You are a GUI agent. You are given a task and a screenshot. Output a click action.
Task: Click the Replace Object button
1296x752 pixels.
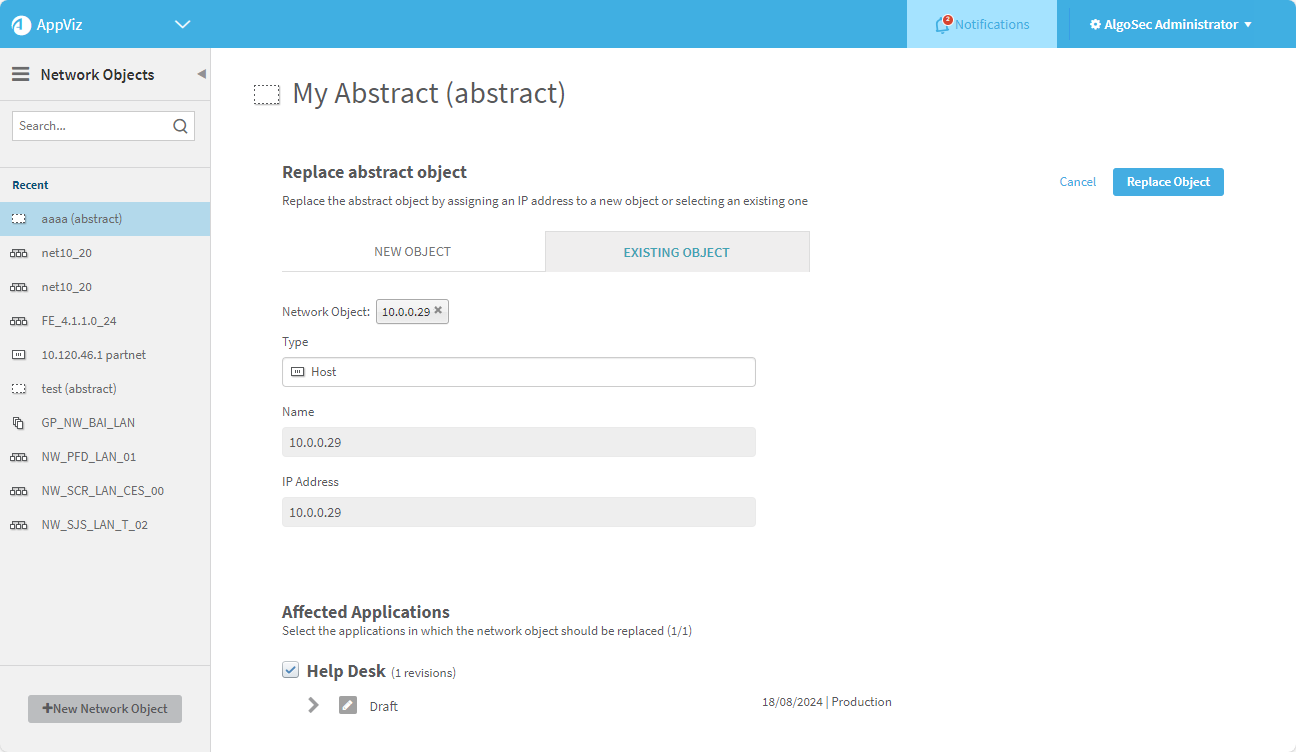pyautogui.click(x=1167, y=182)
